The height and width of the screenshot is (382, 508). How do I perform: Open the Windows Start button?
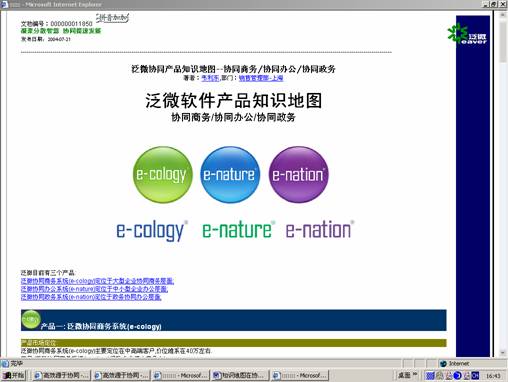click(13, 375)
